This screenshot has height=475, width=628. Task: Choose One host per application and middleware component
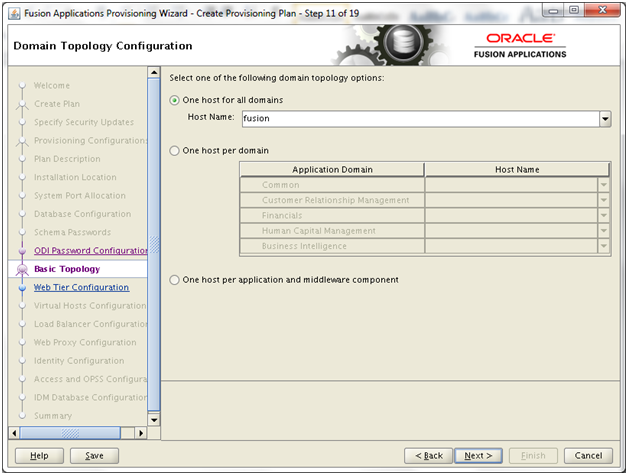[174, 280]
